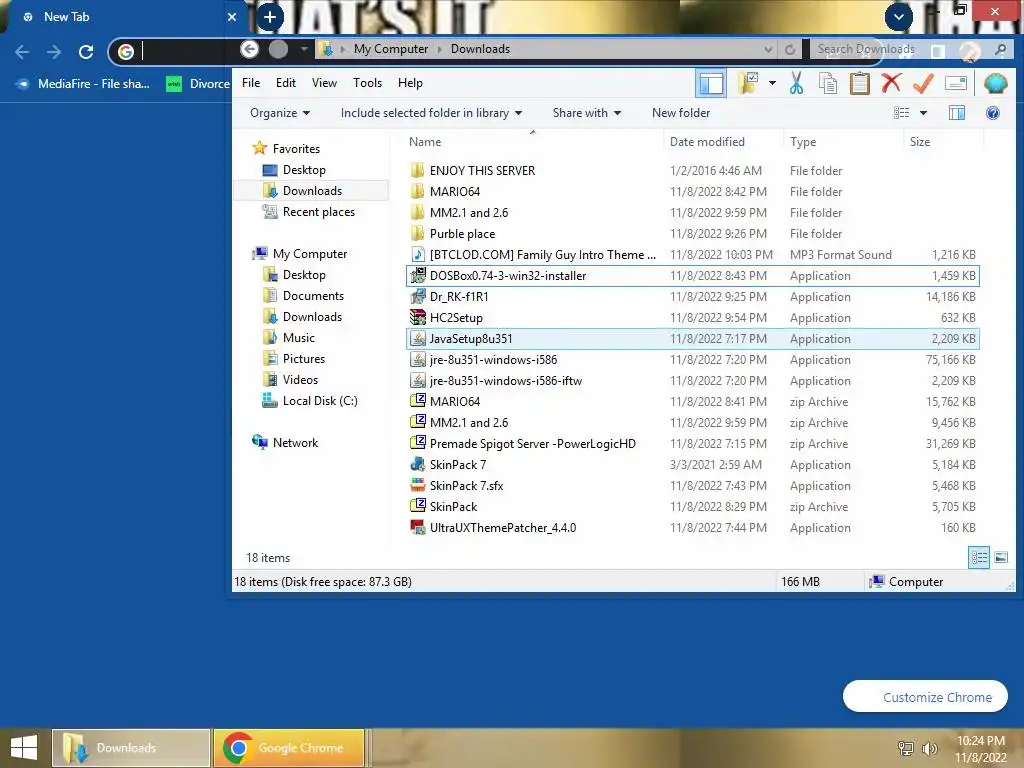
Task: Open the Organize dropdown
Action: click(x=280, y=113)
